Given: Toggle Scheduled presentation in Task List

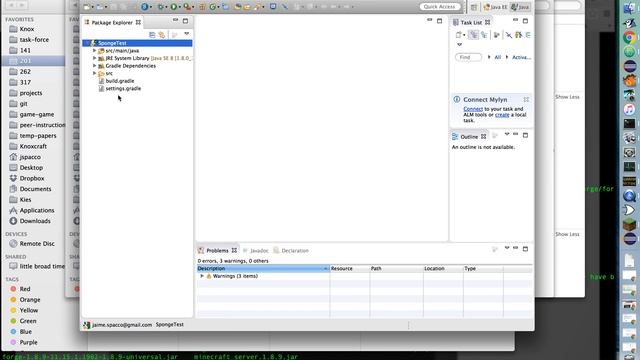Looking at the screenshot, I should coord(484,35).
